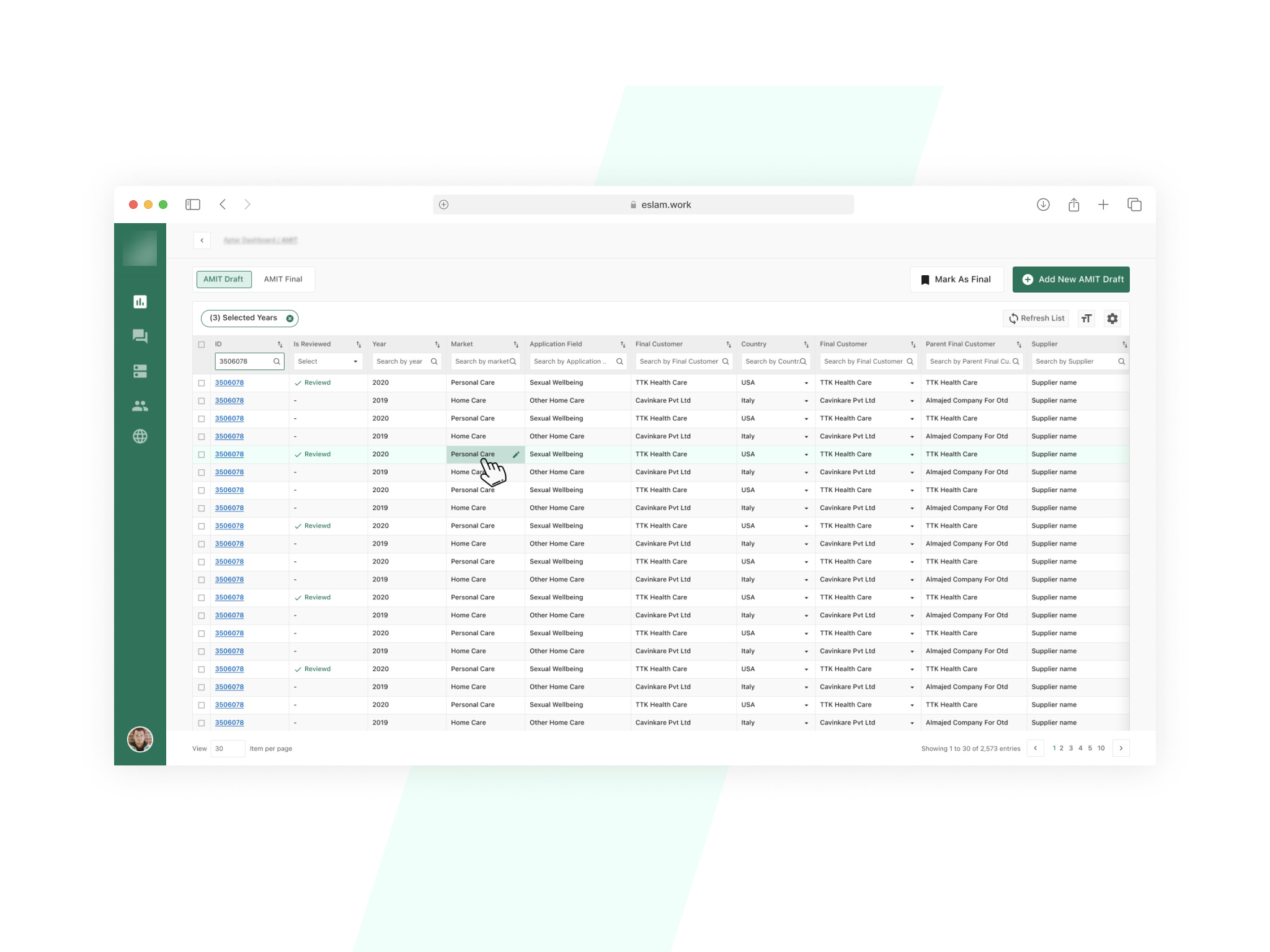Image resolution: width=1270 pixels, height=952 pixels.
Task: Open the Is Reviewed Select dropdown
Action: click(x=327, y=361)
